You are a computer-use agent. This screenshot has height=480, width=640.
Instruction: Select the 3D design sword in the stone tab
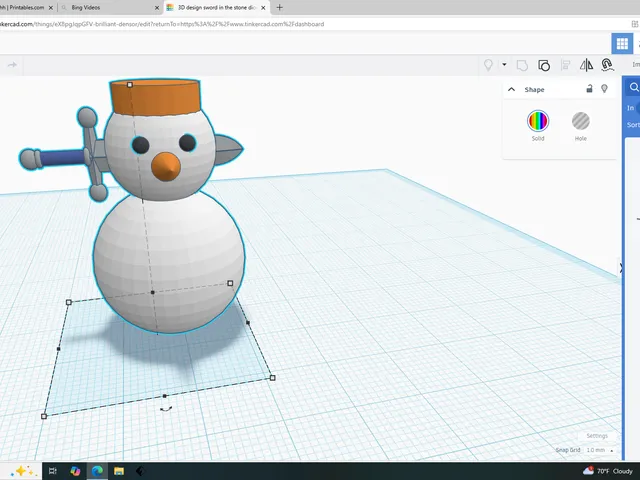click(217, 7)
